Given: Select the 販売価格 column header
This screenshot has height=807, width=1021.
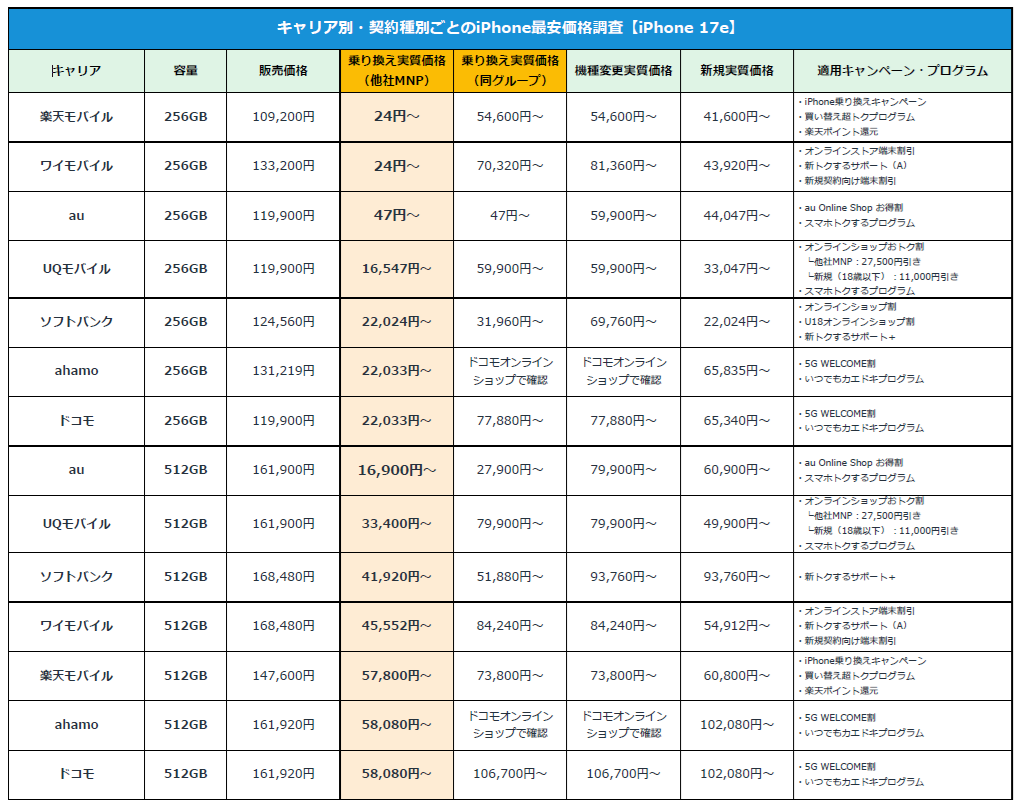Looking at the screenshot, I should pyautogui.click(x=283, y=71).
